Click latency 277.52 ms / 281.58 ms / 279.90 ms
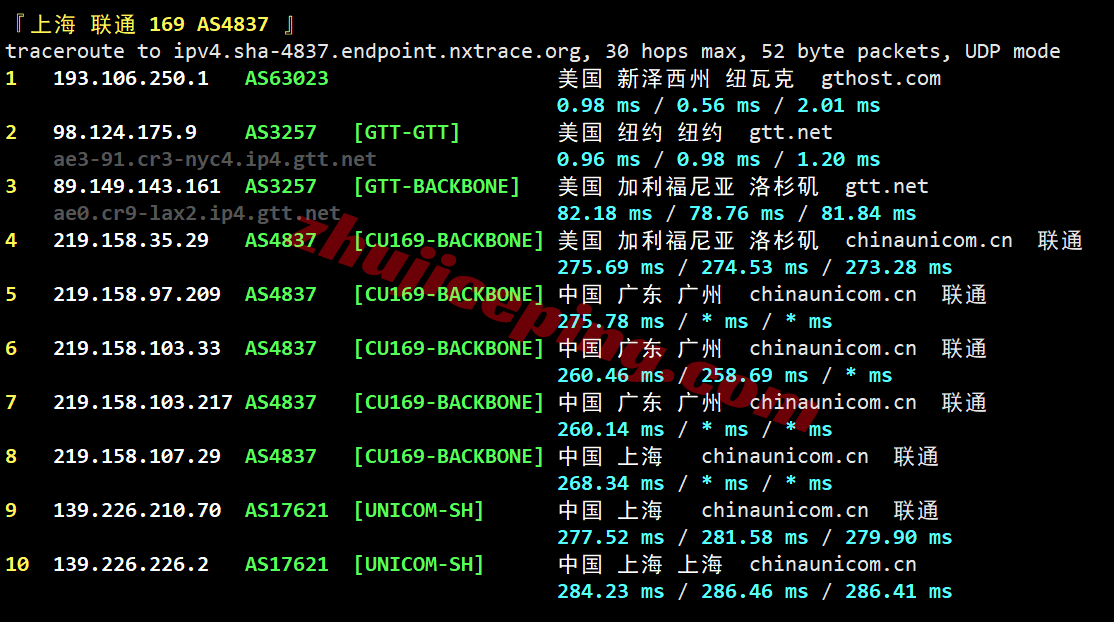1114x622 pixels. click(755, 538)
